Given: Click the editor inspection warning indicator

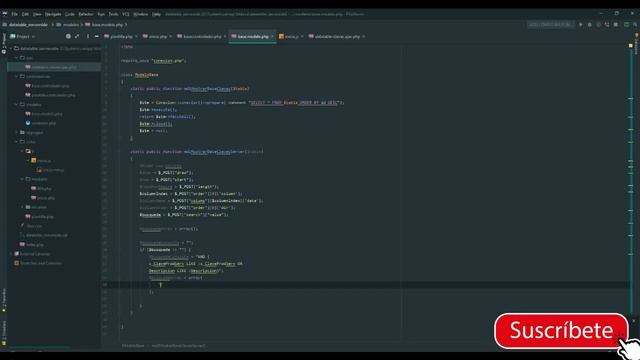Looking at the screenshot, I should (630, 45).
